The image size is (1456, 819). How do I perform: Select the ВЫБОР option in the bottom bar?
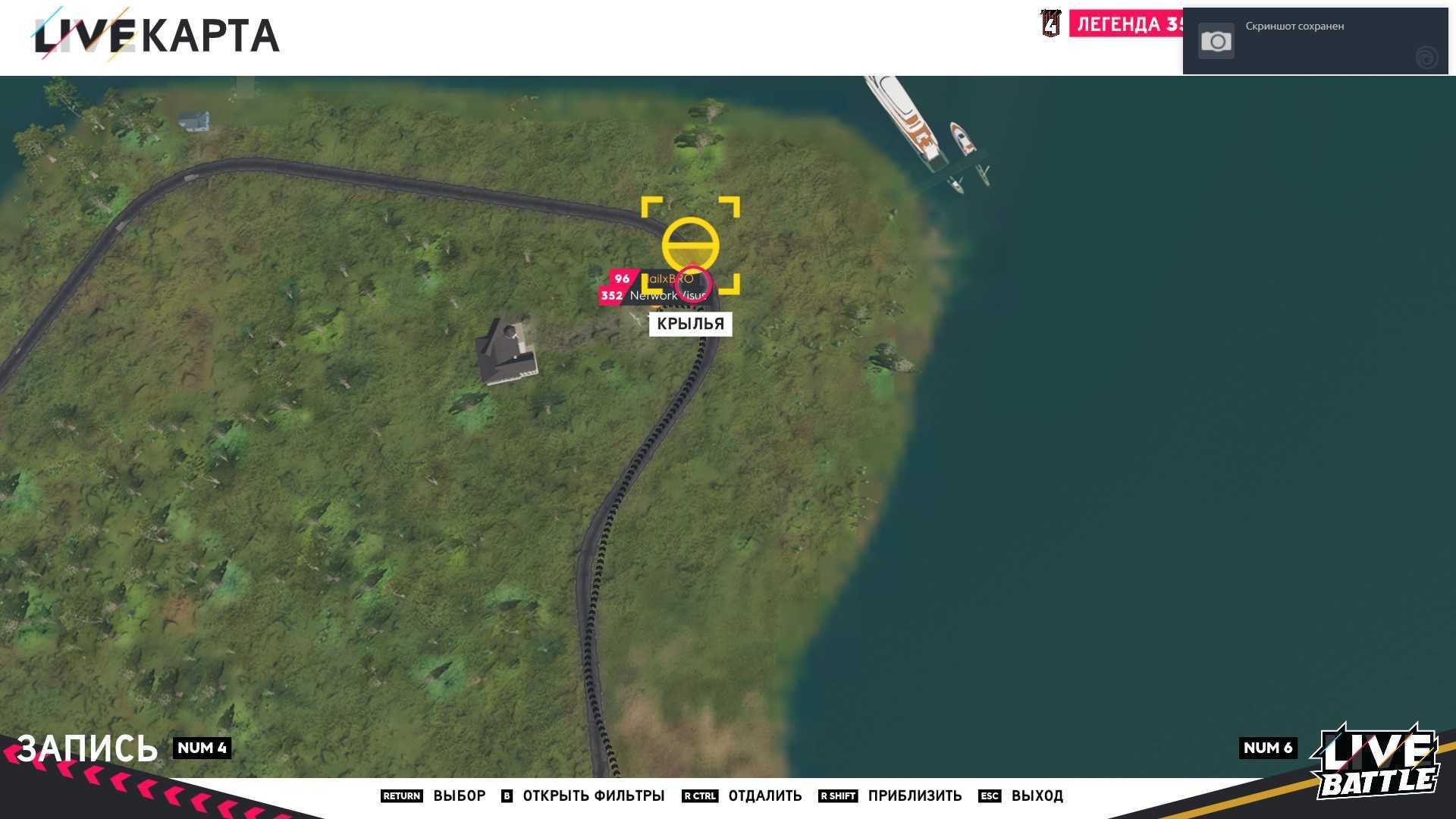pos(459,795)
